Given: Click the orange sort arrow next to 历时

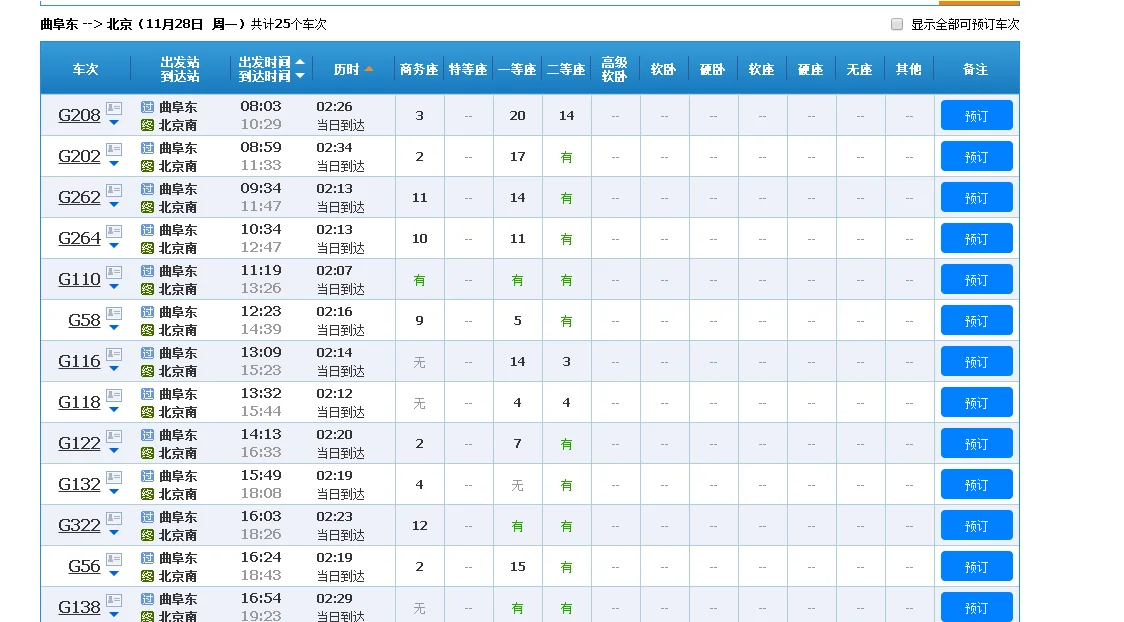Looking at the screenshot, I should tap(369, 69).
